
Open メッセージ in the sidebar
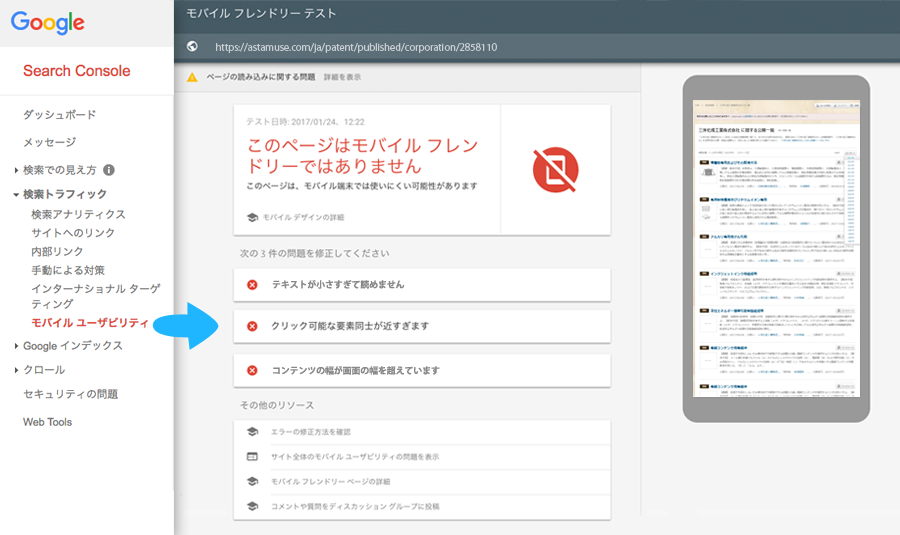tap(49, 142)
